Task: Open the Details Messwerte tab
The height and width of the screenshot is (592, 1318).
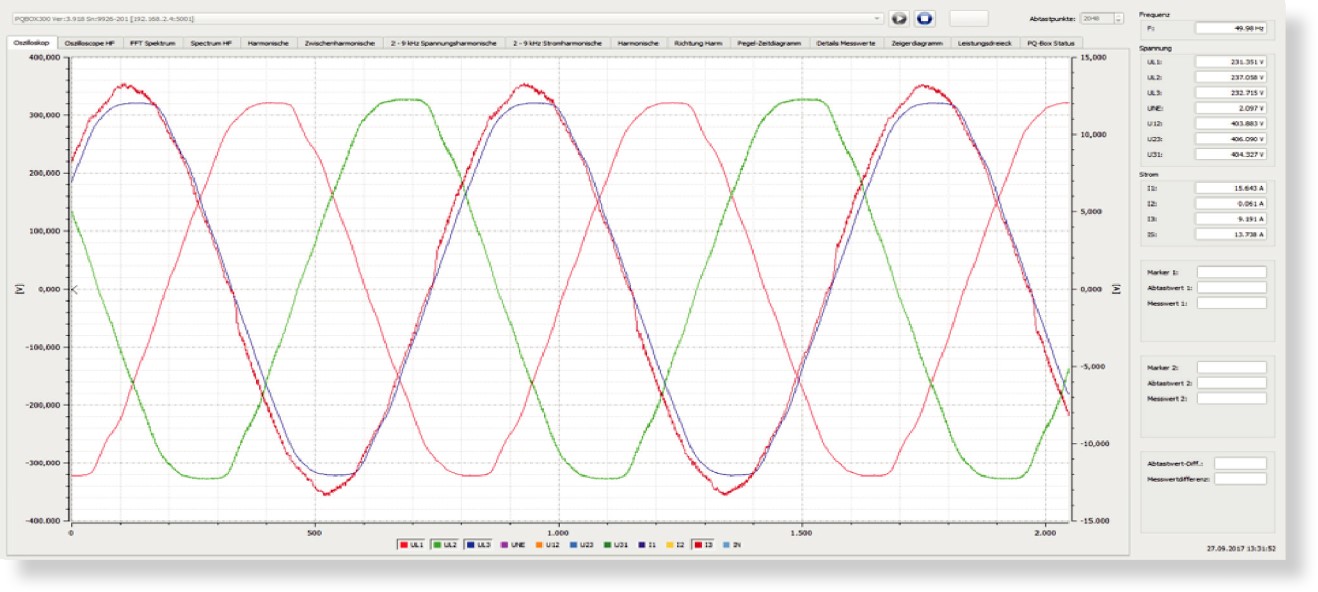Action: point(846,43)
